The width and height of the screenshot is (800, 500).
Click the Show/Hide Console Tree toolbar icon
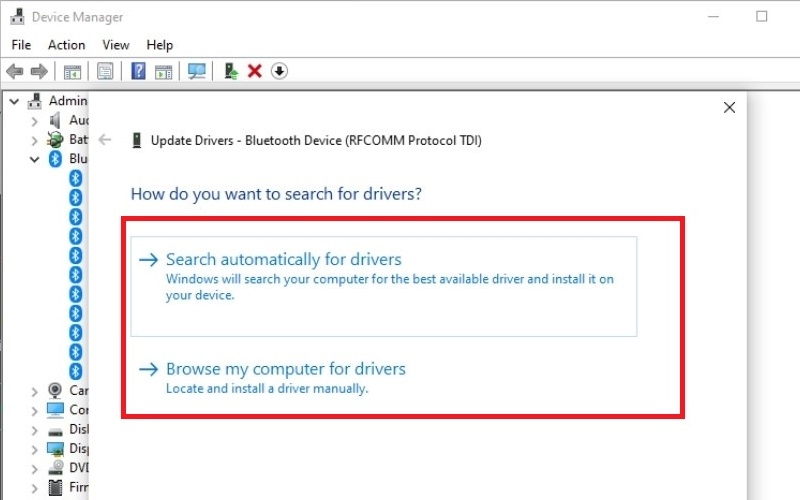point(72,71)
